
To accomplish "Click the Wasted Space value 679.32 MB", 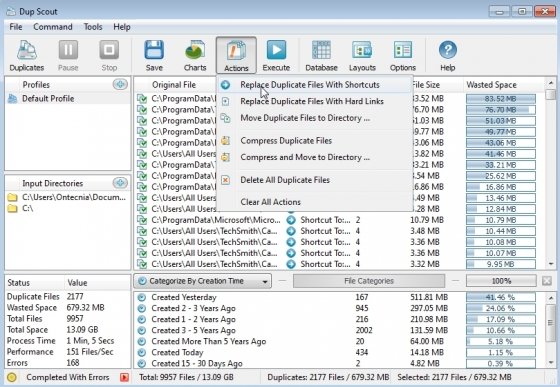I will pos(85,307).
